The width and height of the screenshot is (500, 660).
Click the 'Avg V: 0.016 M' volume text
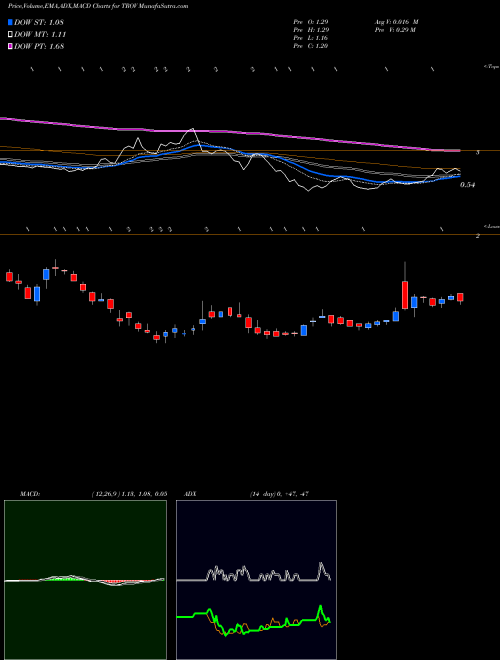(396, 22)
